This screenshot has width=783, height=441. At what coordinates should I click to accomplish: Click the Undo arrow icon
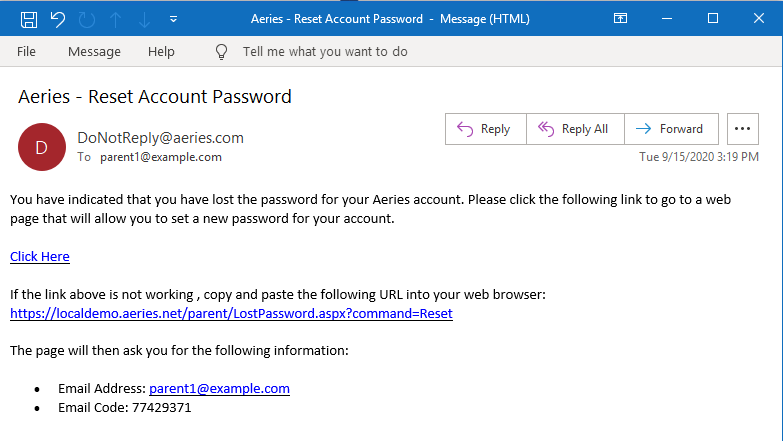pyautogui.click(x=57, y=19)
